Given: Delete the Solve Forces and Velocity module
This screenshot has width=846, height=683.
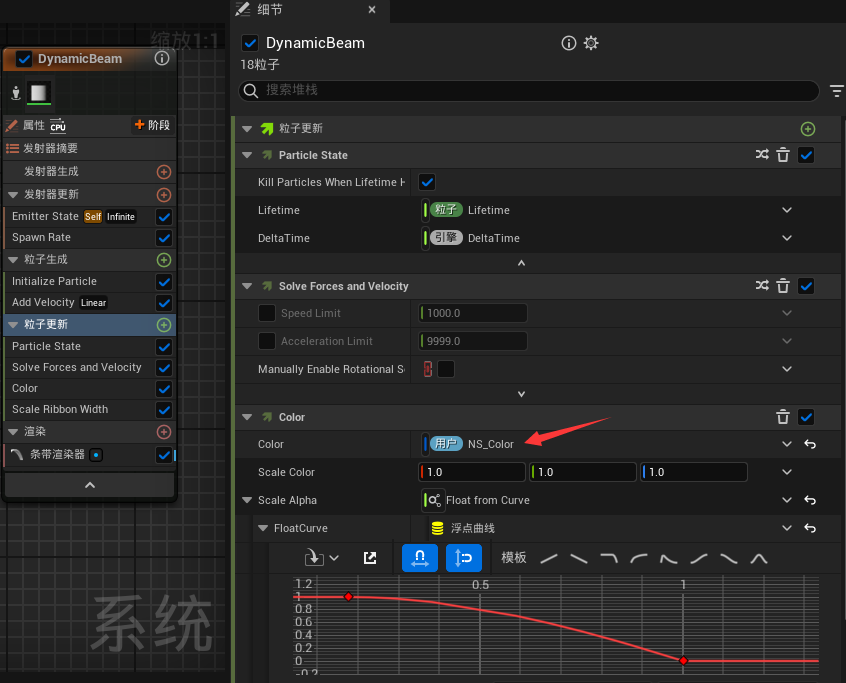Looking at the screenshot, I should coord(783,286).
